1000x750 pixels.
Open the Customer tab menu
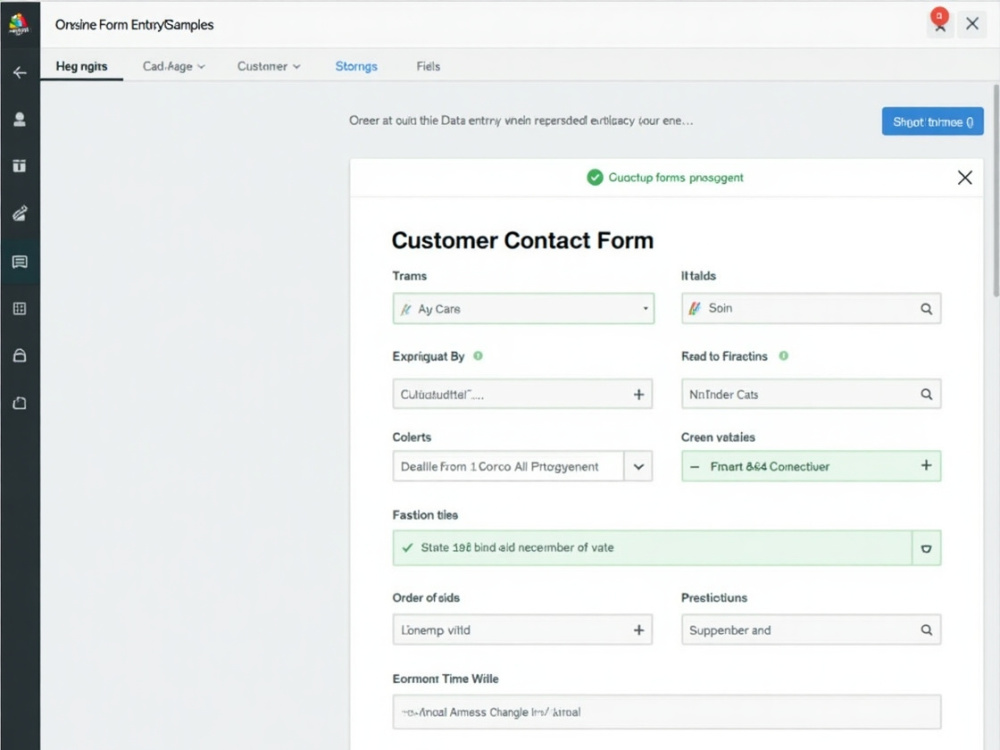(268, 66)
